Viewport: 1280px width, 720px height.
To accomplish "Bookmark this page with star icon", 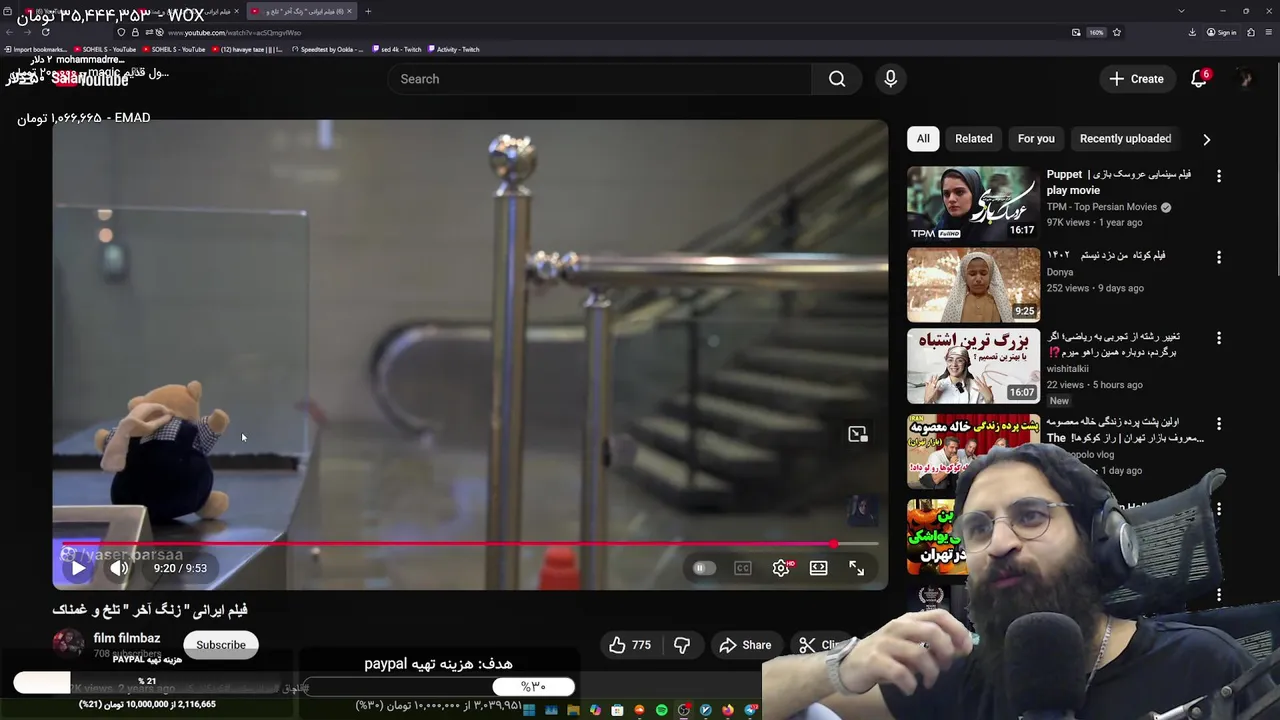I will click(1117, 32).
